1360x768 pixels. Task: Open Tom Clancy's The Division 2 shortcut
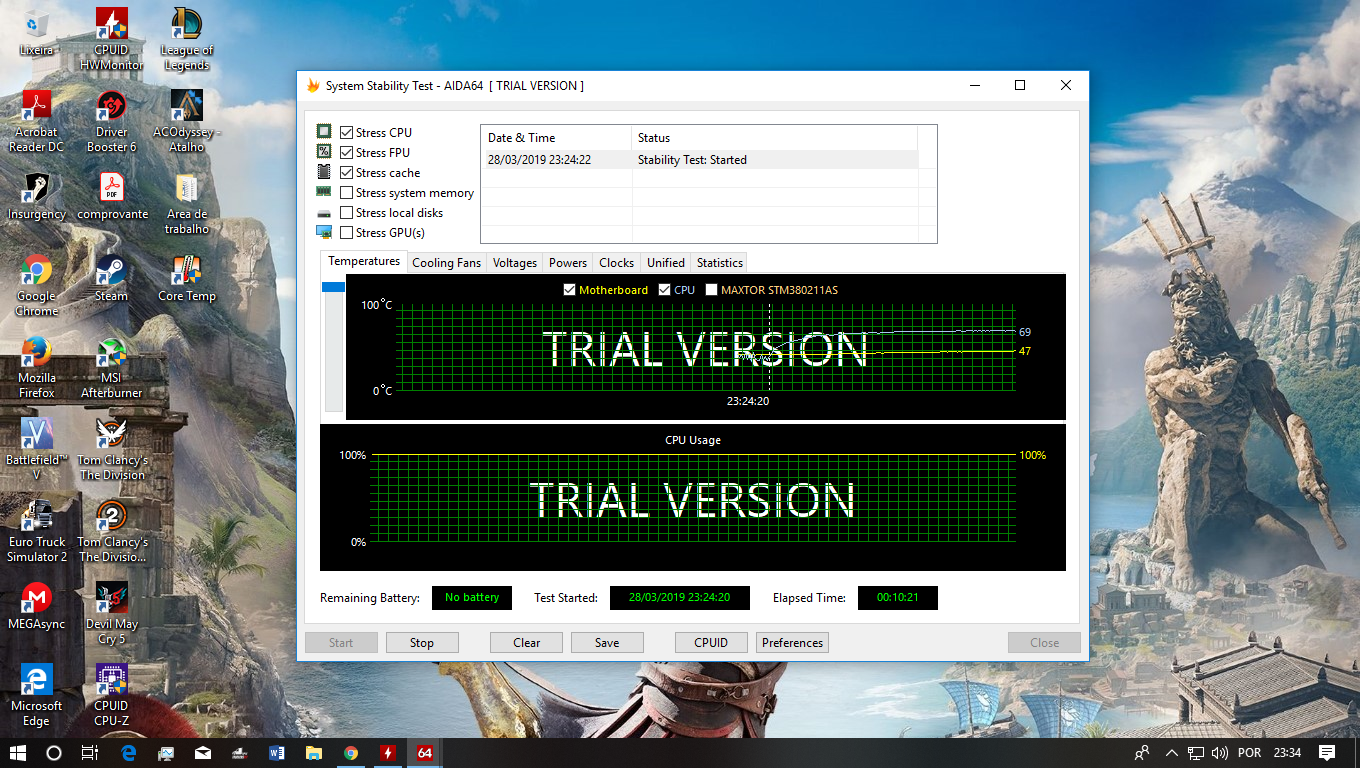tap(111, 531)
